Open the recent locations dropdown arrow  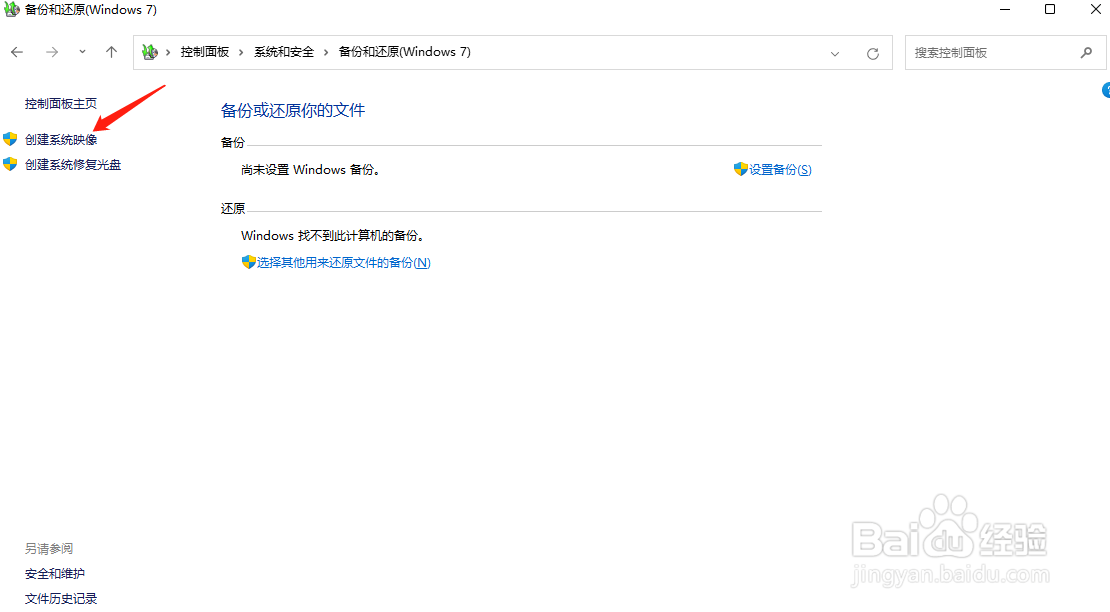82,52
